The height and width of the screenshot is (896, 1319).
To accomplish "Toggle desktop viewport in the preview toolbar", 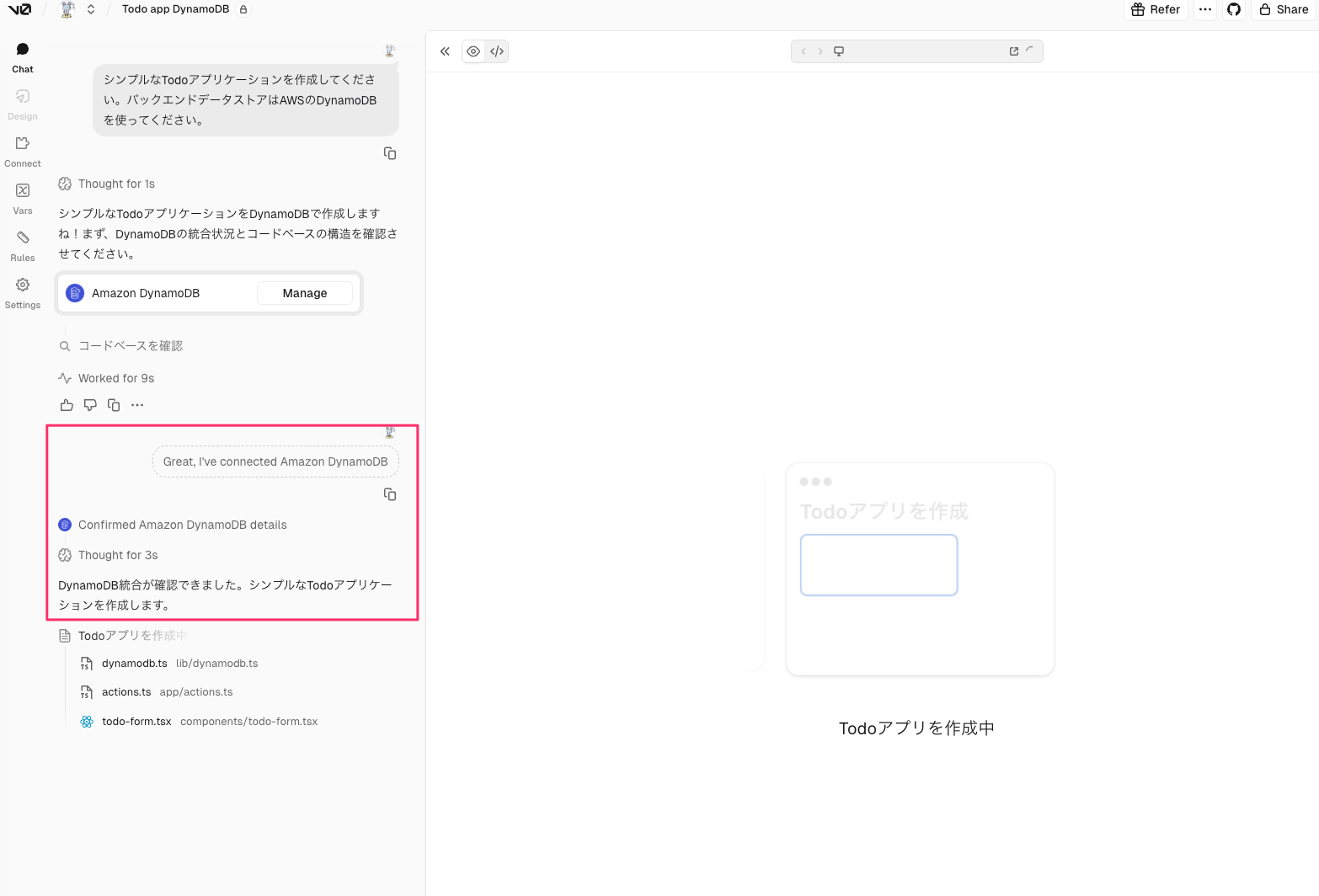I will (x=838, y=51).
